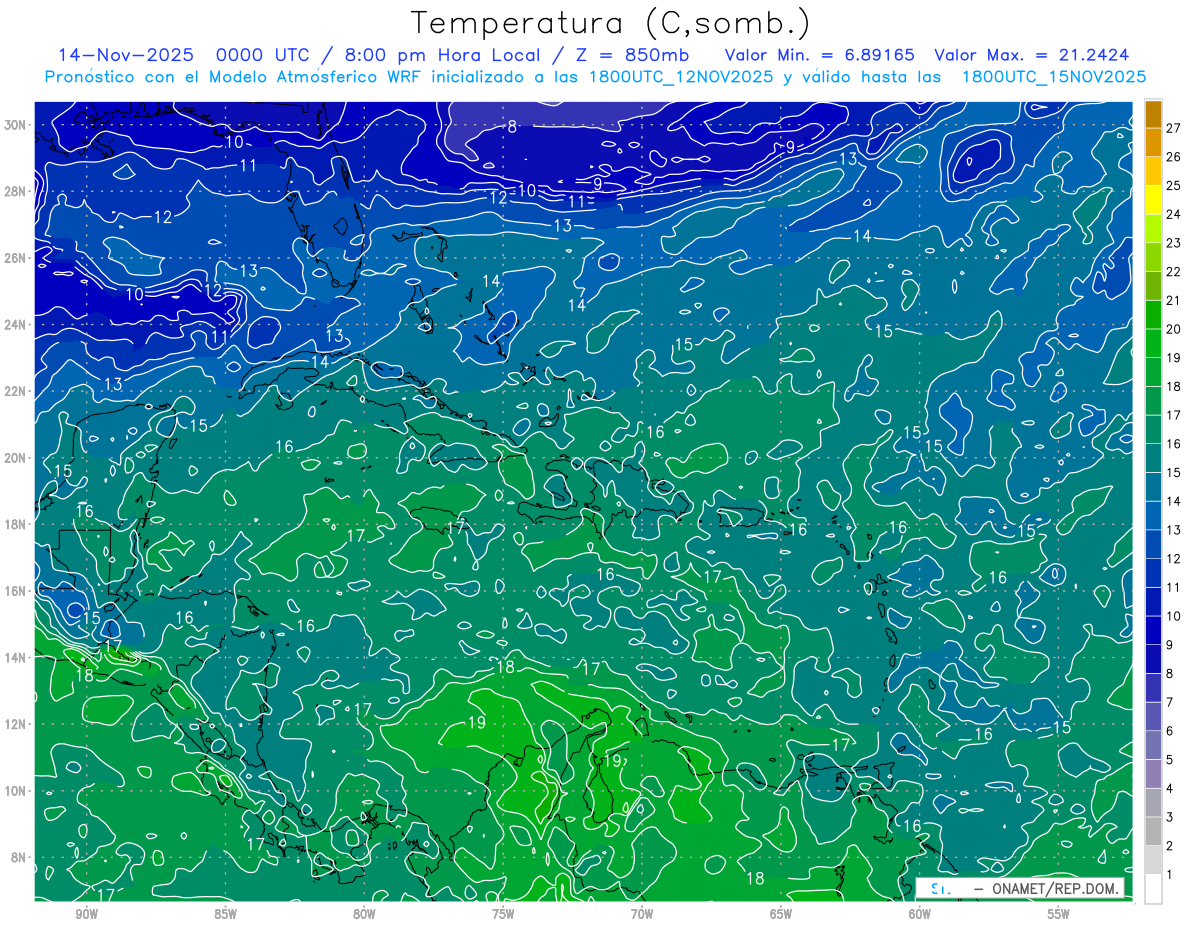The width and height of the screenshot is (1200, 927).
Task: Click the '20' color scale label
Action: pyautogui.click(x=1174, y=329)
